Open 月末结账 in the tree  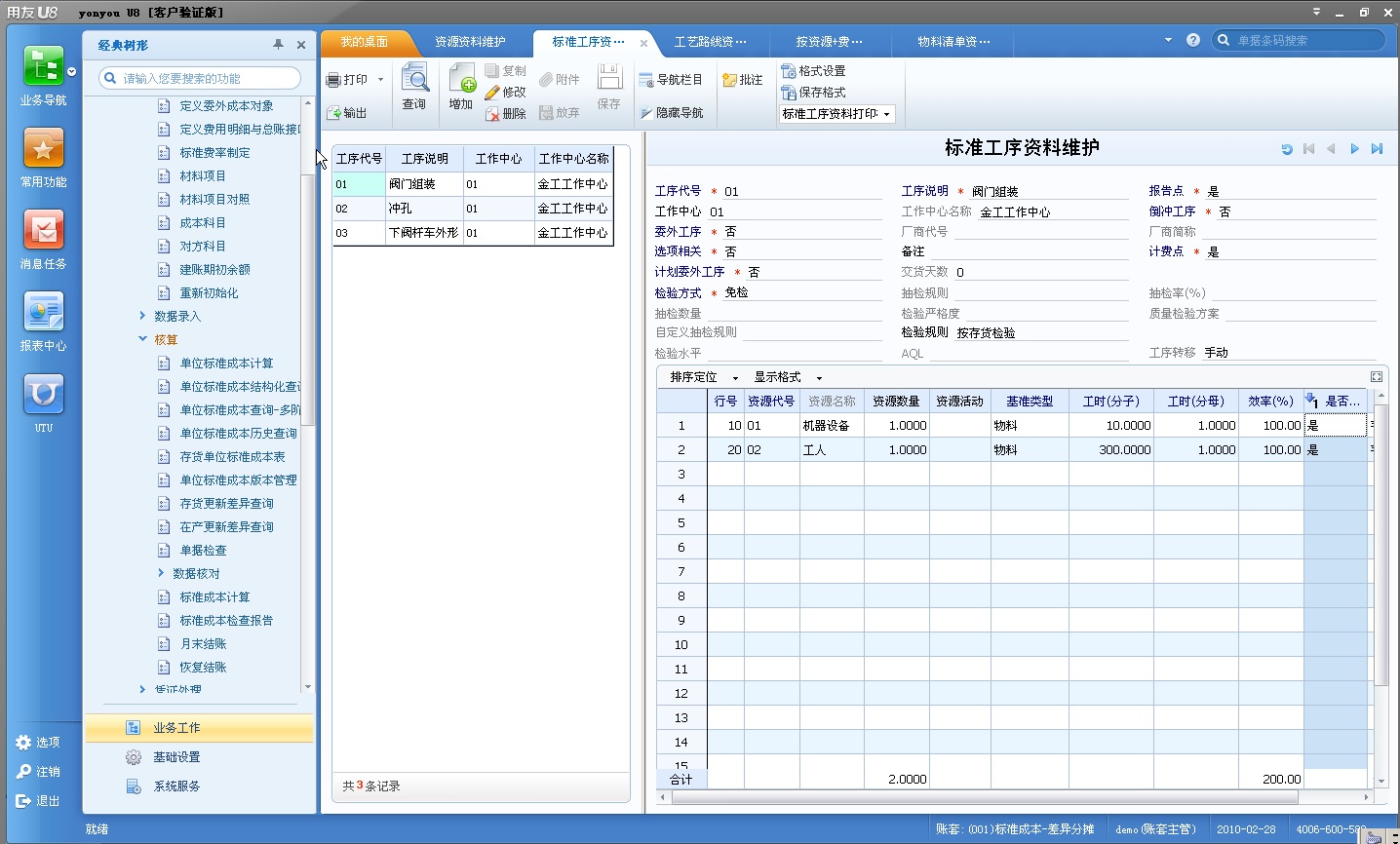point(203,644)
